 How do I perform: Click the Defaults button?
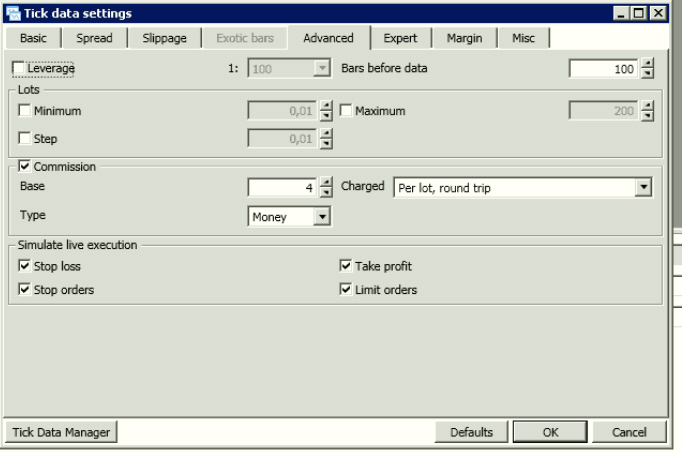coord(471,432)
